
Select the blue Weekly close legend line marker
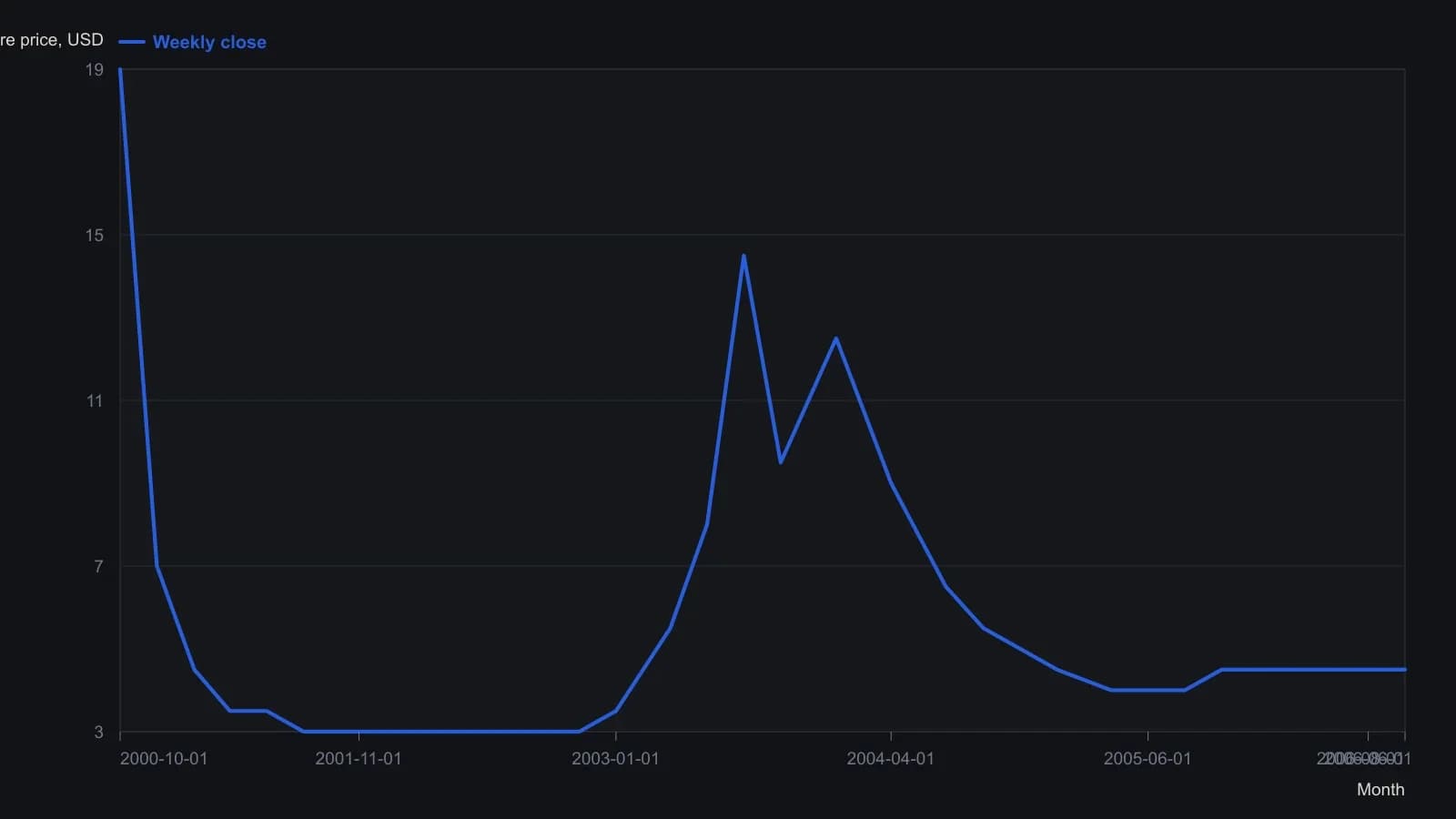132,42
